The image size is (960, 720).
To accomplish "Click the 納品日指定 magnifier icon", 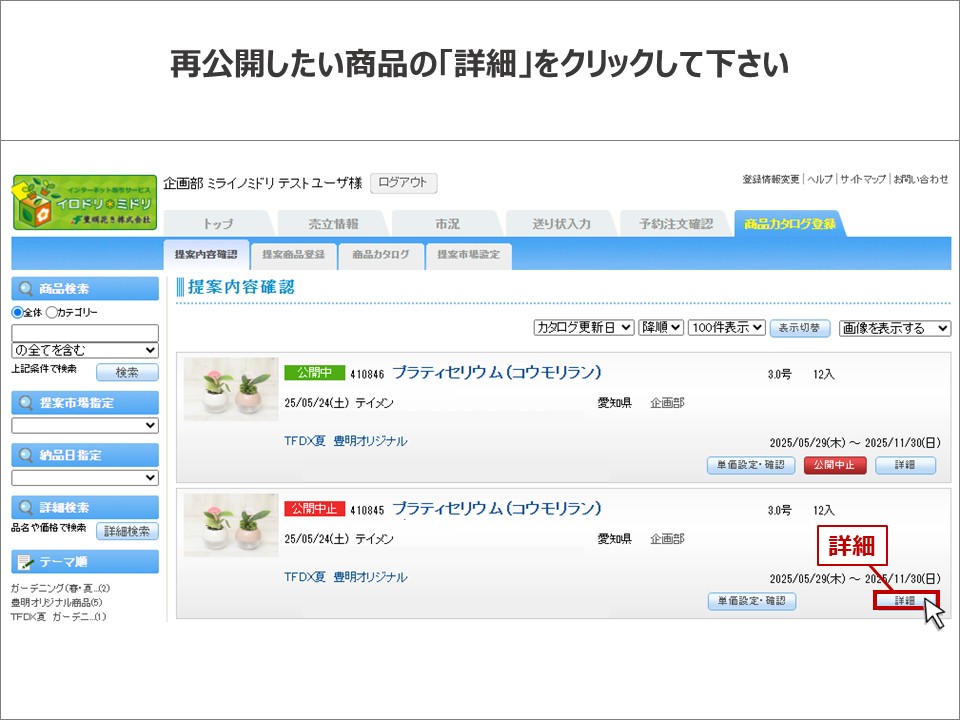I will pyautogui.click(x=25, y=455).
